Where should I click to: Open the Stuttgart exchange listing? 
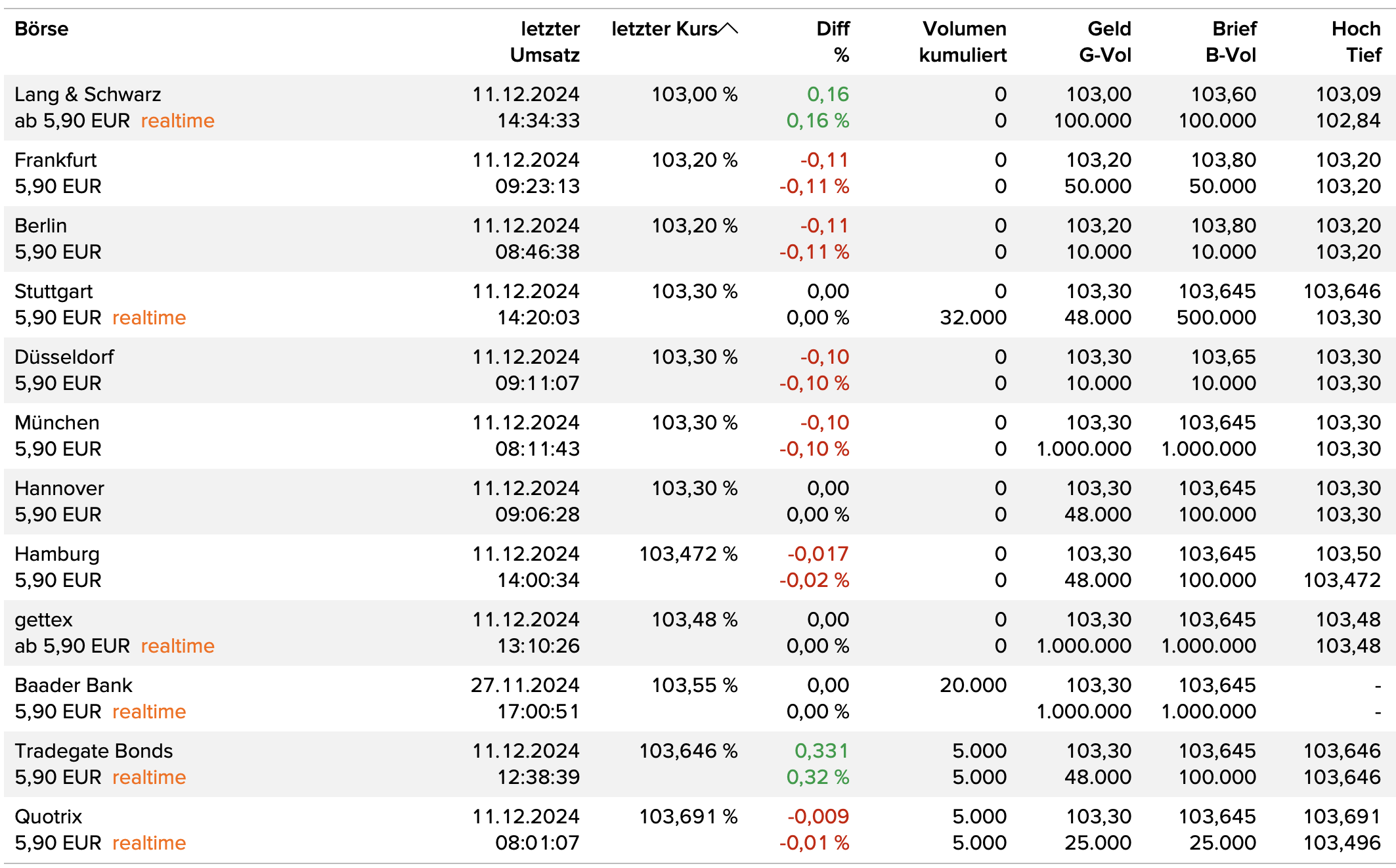(53, 292)
